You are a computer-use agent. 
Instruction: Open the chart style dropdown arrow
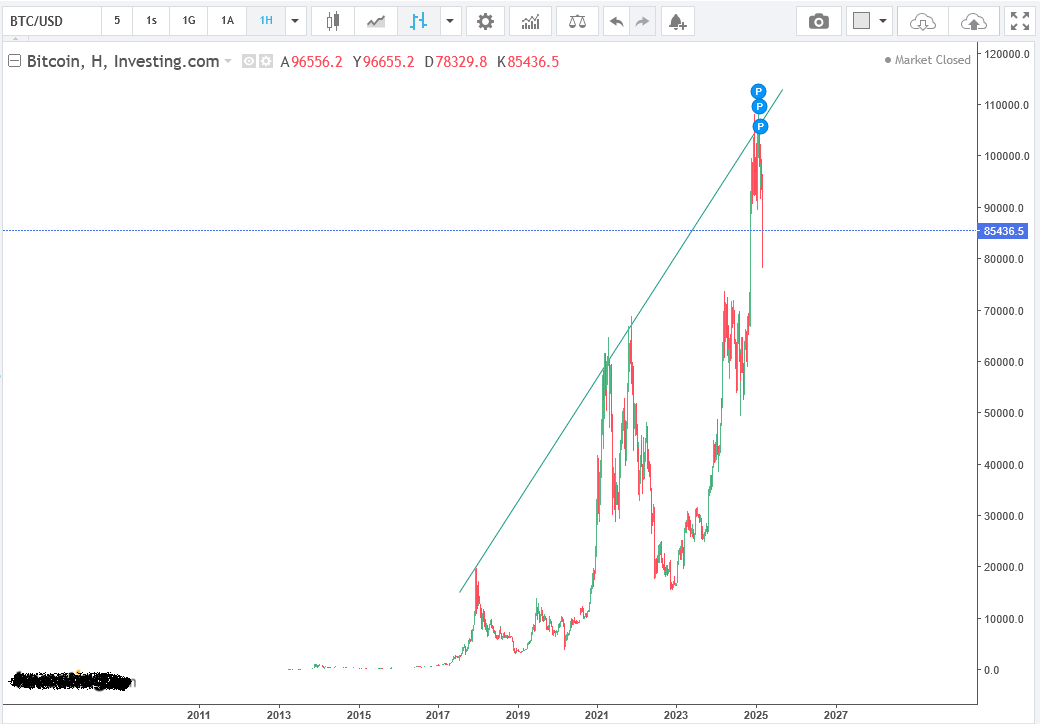450,21
